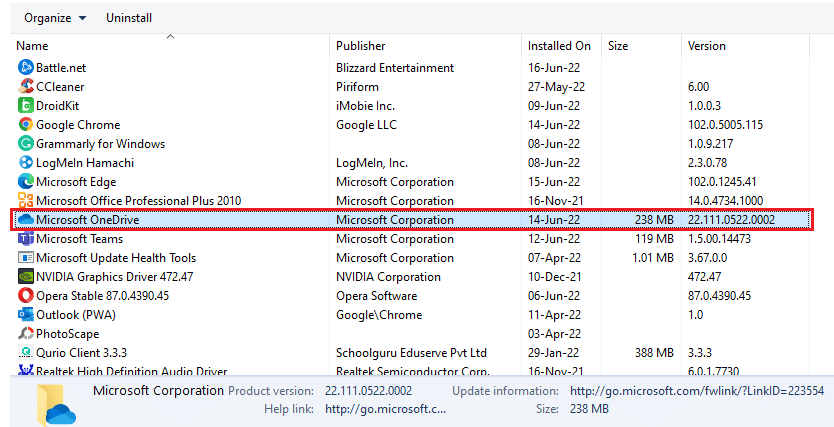The width and height of the screenshot is (834, 427).
Task: Select DroidKit in the list
Action: pyautogui.click(x=57, y=106)
